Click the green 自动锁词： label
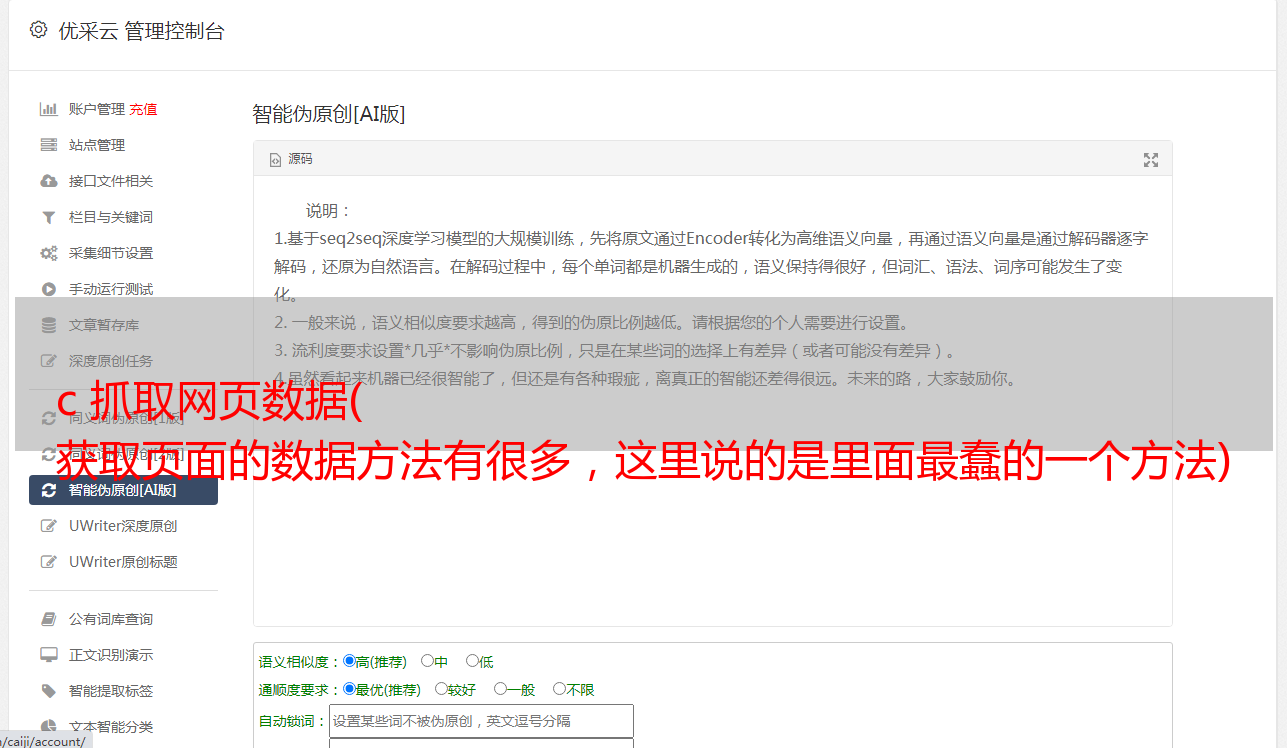The image size is (1287, 748). 292,721
